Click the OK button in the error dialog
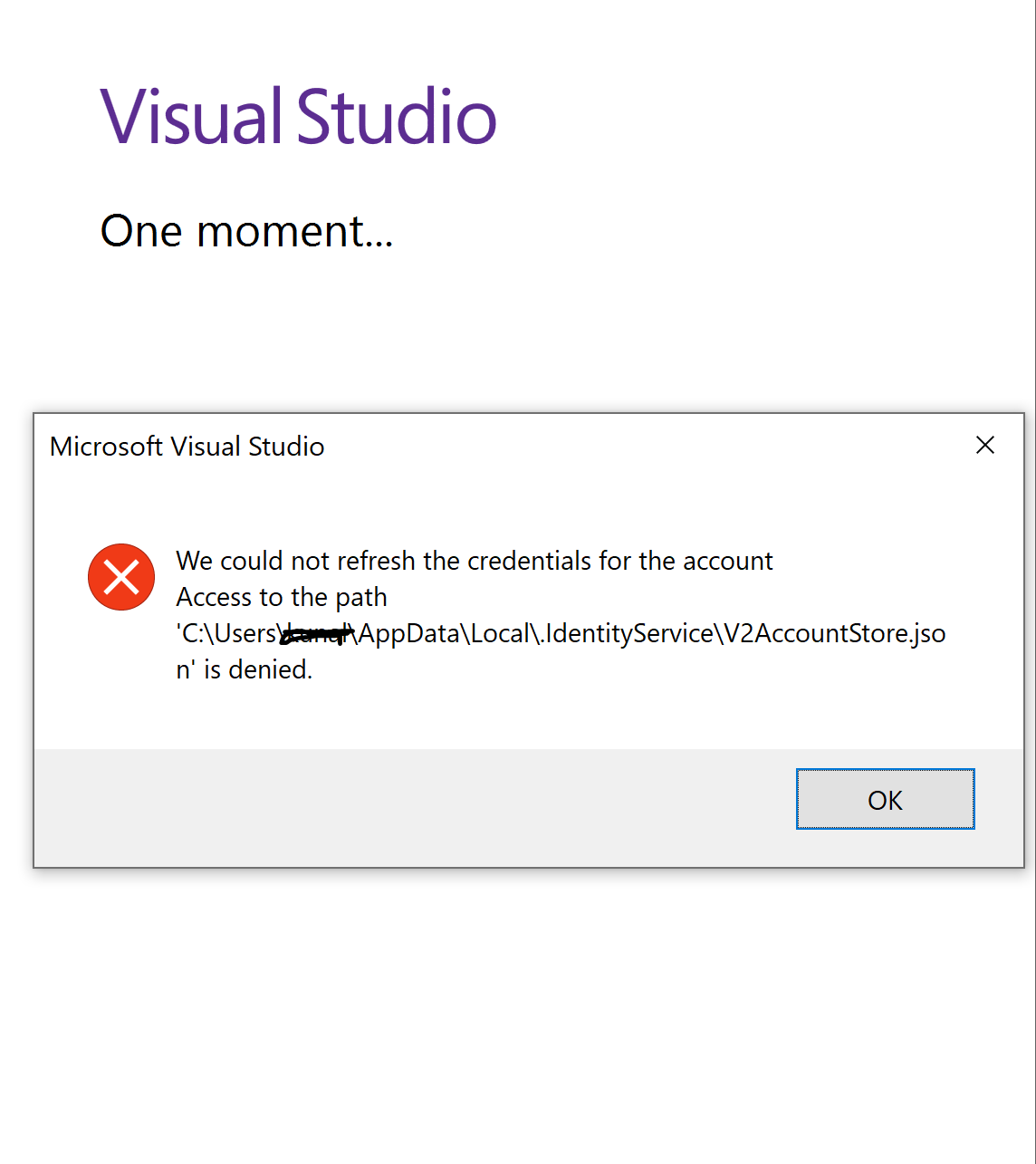 [x=885, y=799]
